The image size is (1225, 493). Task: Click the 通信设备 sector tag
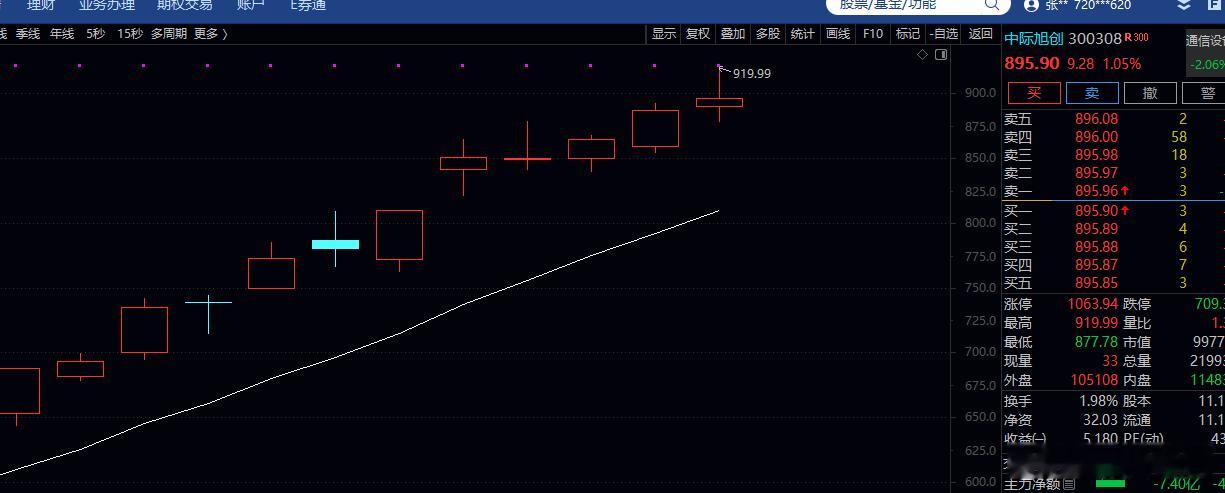[1205, 41]
